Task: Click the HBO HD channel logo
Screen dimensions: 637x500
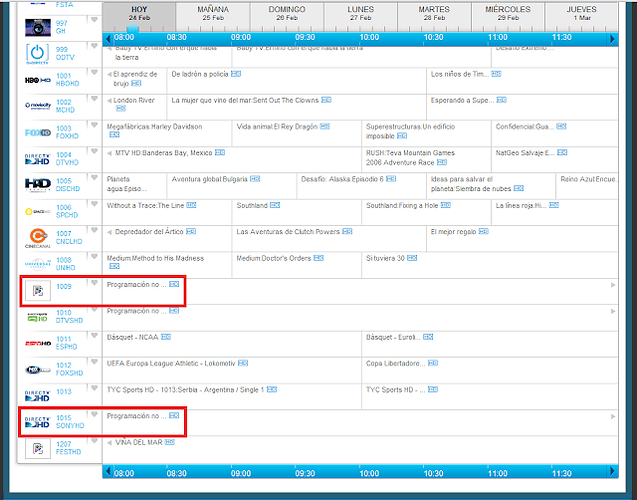Action: tap(37, 78)
